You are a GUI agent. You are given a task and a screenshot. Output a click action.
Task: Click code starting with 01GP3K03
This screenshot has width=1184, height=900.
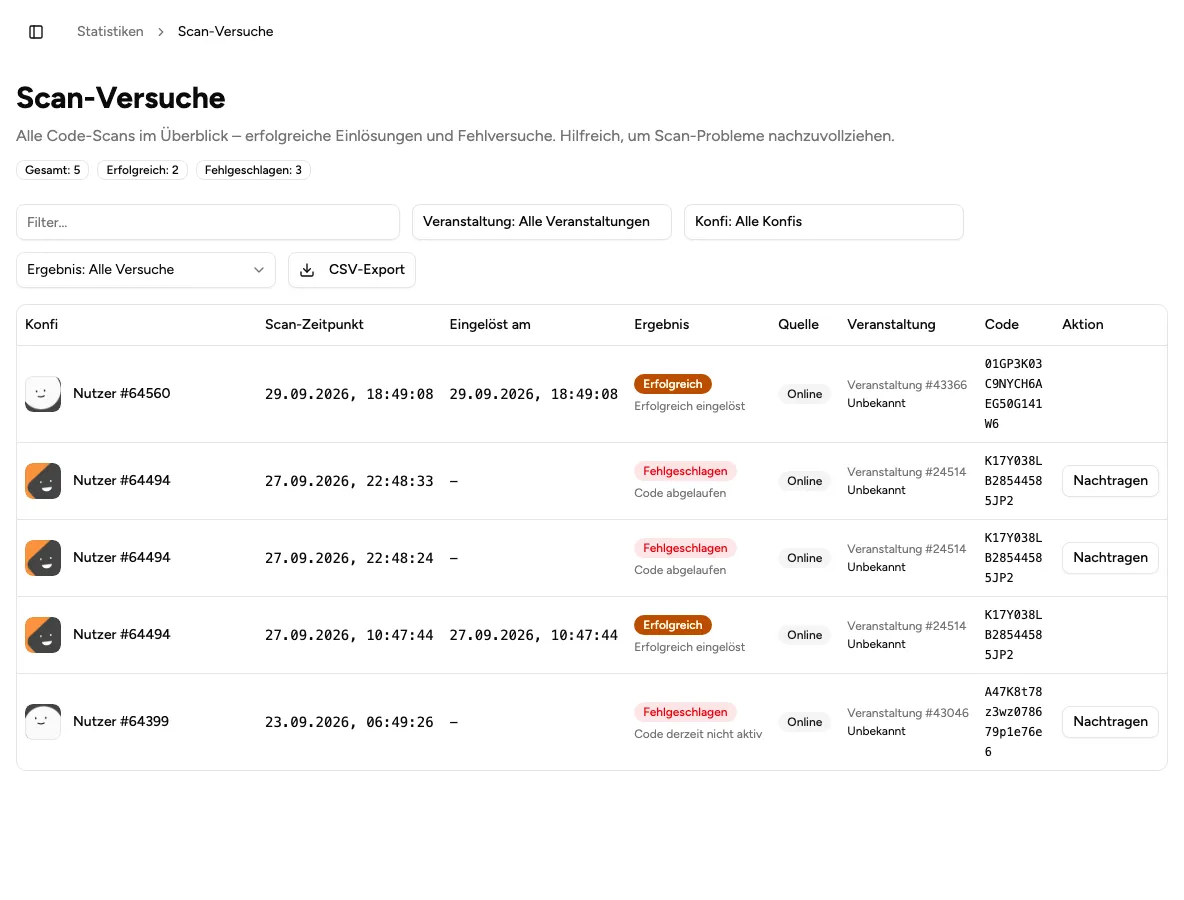[x=1013, y=394]
